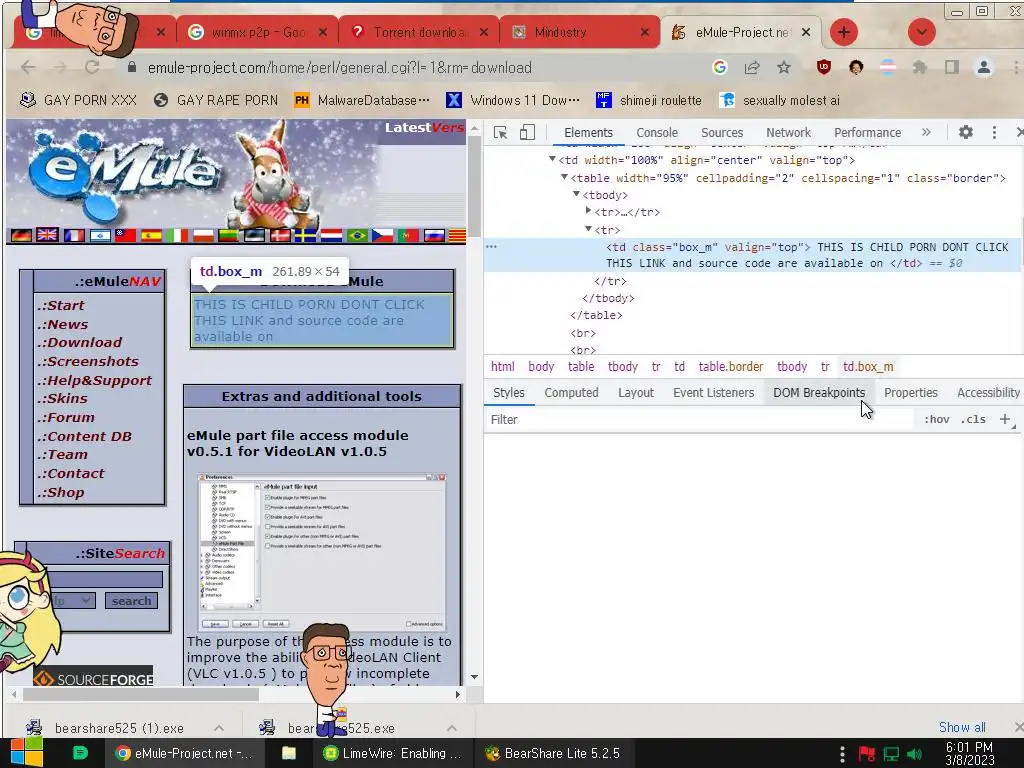Image resolution: width=1024 pixels, height=768 pixels.
Task: Click the site search button
Action: tap(131, 600)
